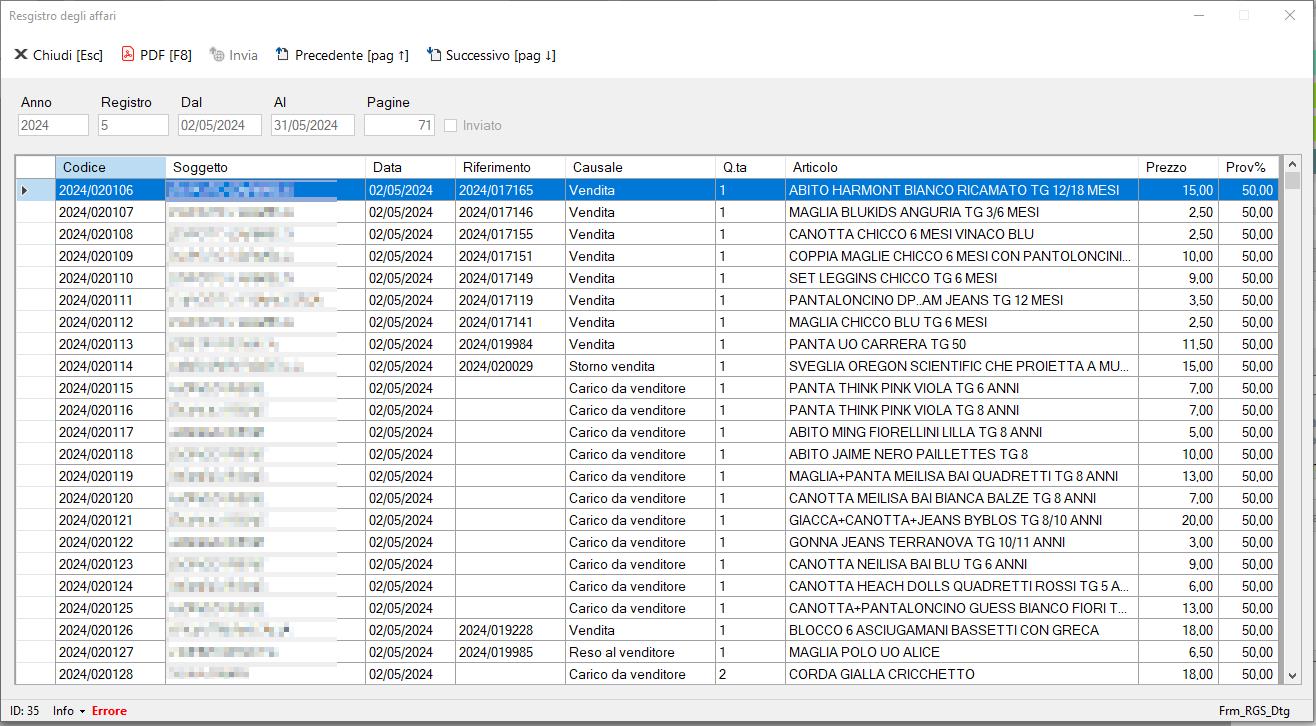Select article CORDA GIALLA CRICCHETTO
The height and width of the screenshot is (726, 1316).
click(x=962, y=674)
